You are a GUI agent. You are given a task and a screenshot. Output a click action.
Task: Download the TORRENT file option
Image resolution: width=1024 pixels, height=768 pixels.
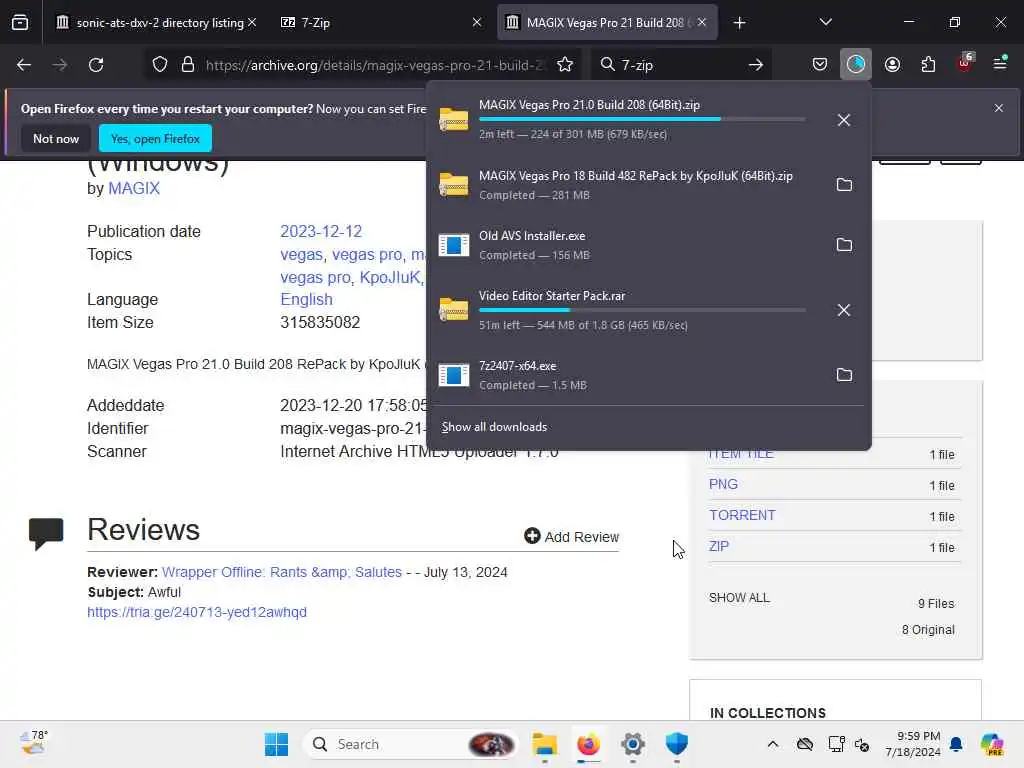742,515
